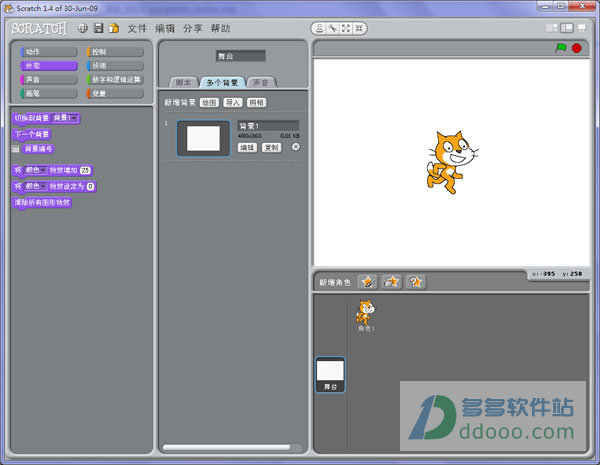Viewport: 600px width, 465px height.
Task: Select the 外观 block category
Action: coord(49,66)
